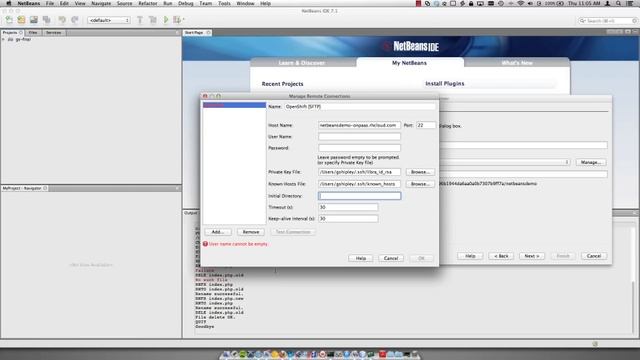Click the User Name input field
The height and width of the screenshot is (360, 640).
coord(359,137)
